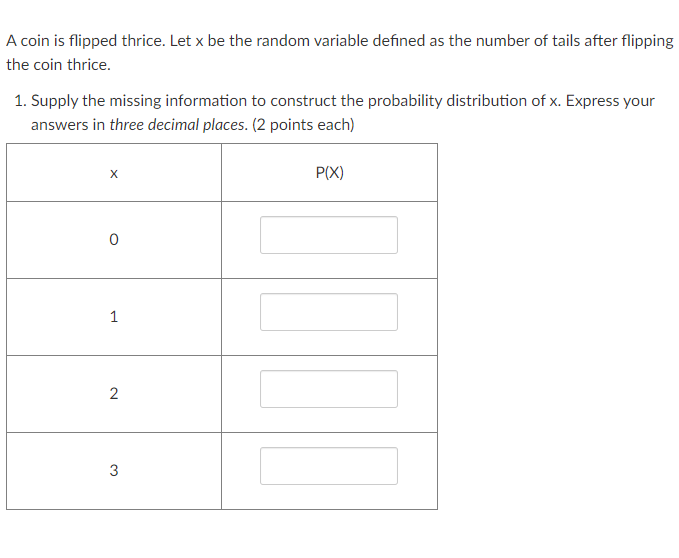The height and width of the screenshot is (558, 679).
Task: Click the '(2 points each)' text
Action: 303,125
